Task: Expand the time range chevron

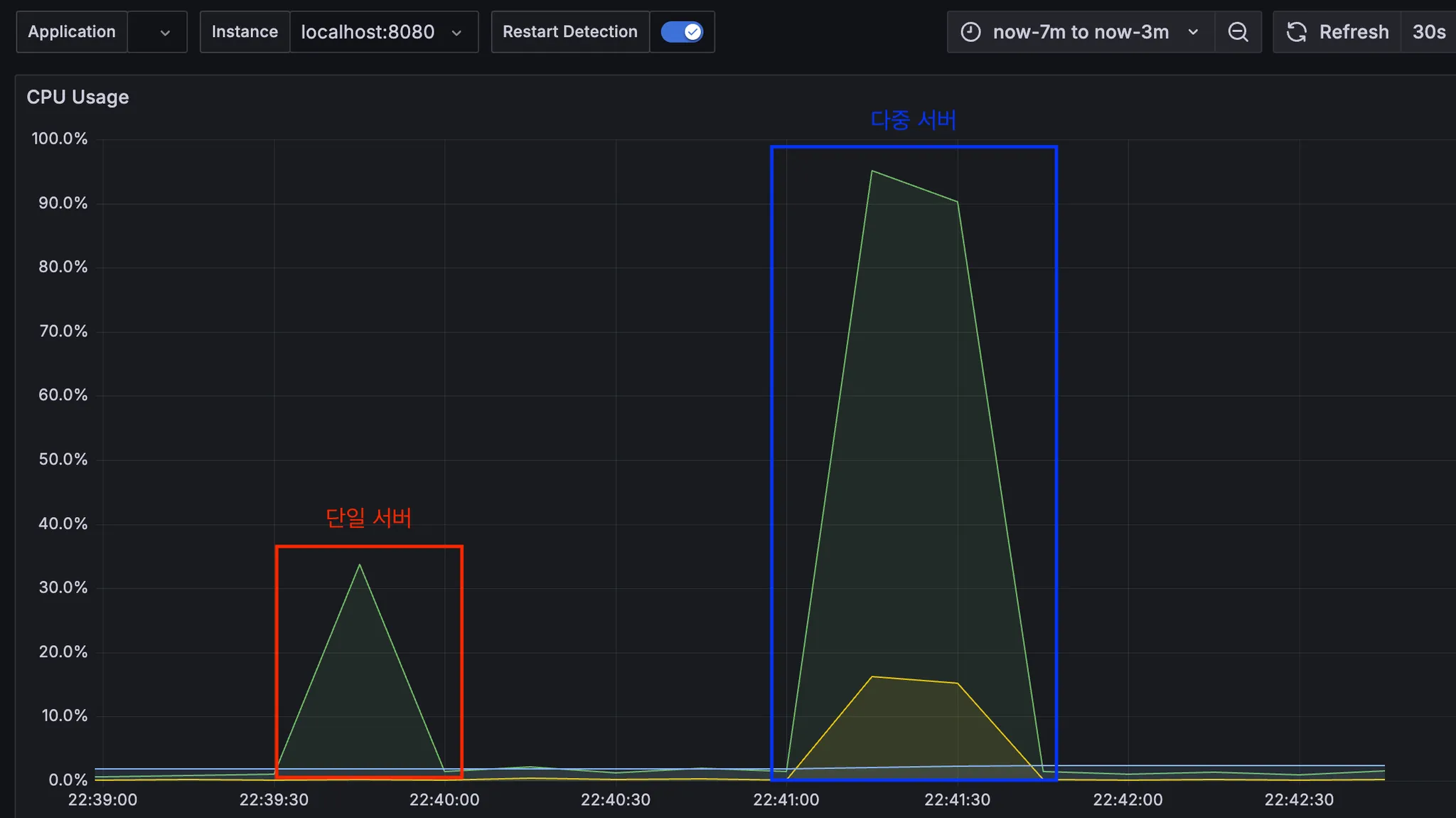Action: (1193, 32)
